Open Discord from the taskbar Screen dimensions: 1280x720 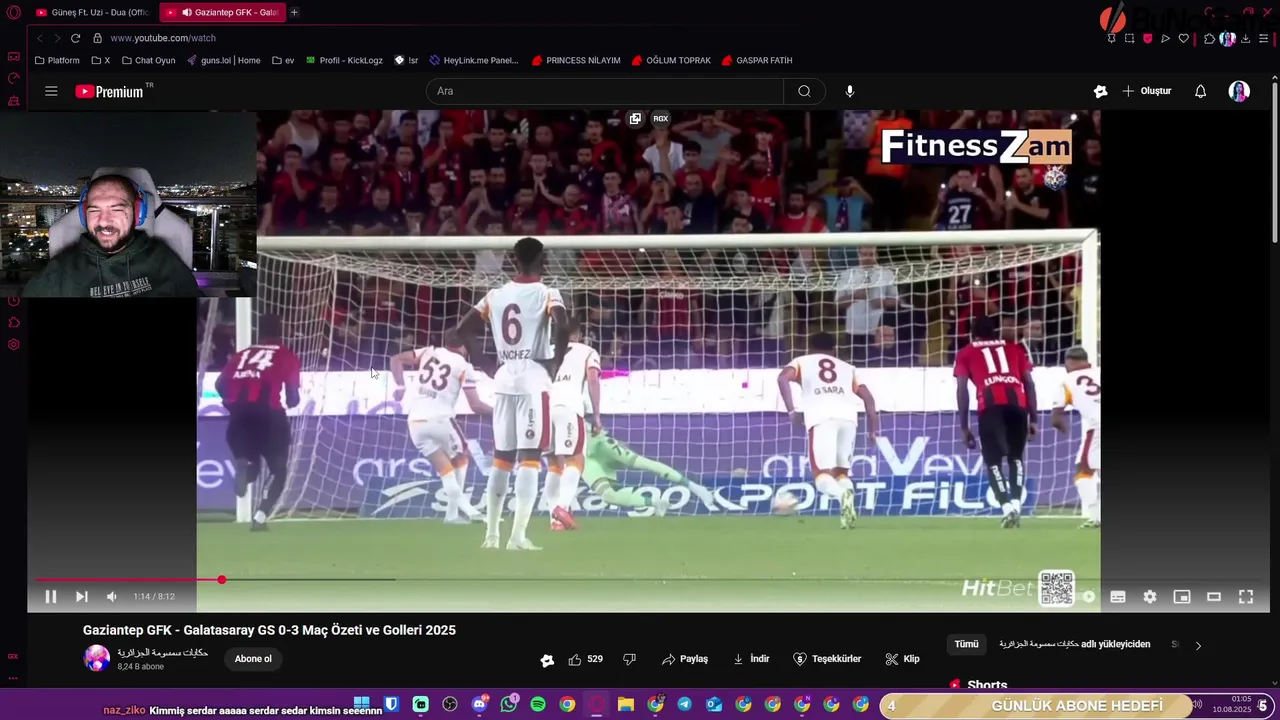coord(479,704)
